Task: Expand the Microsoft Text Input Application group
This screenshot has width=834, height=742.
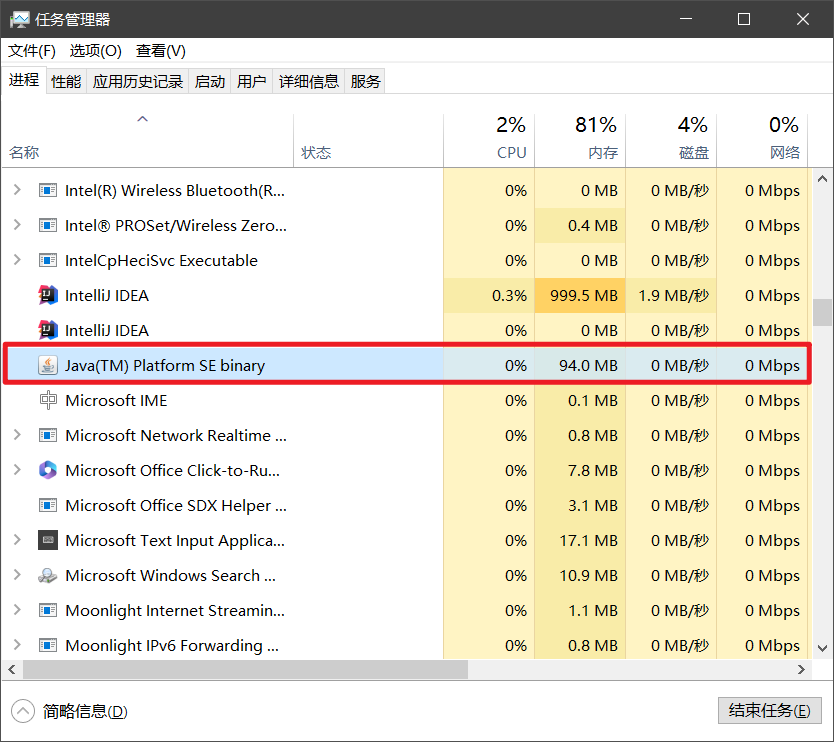Action: click(17, 540)
